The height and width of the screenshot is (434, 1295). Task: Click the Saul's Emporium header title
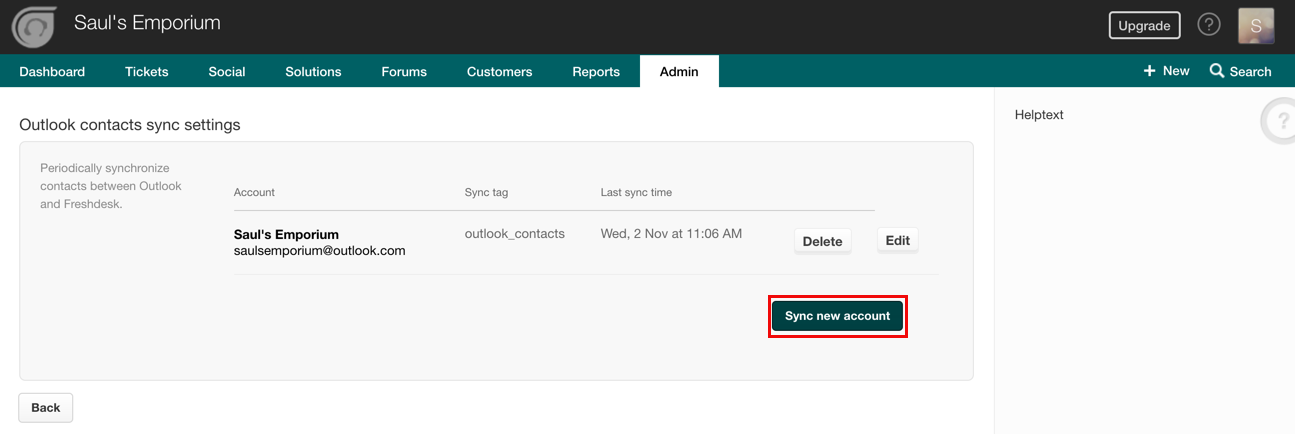pyautogui.click(x=147, y=22)
